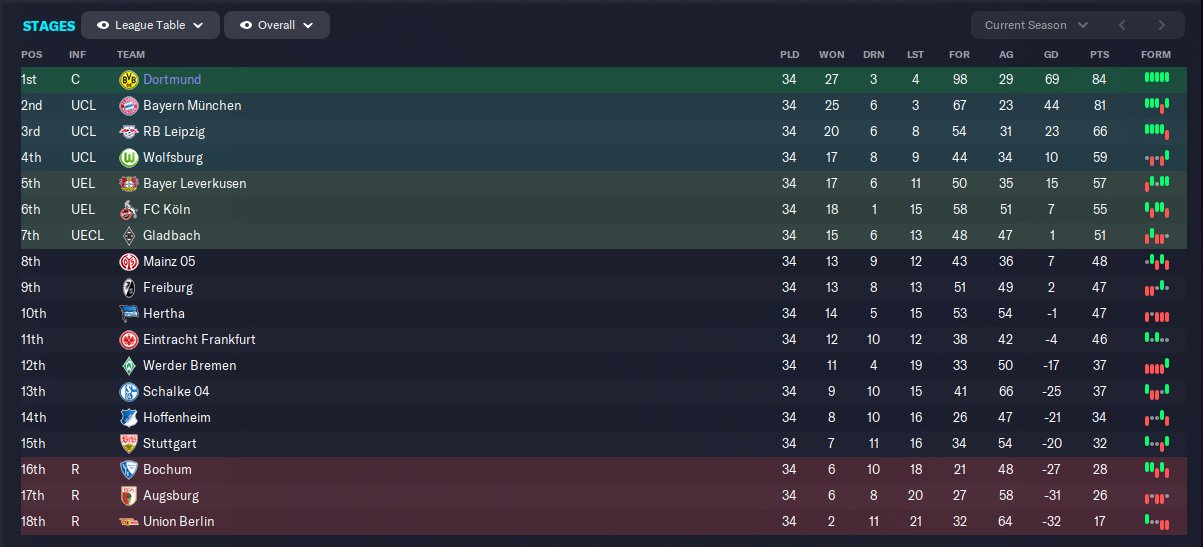
Task: Click the Bayer Leverkusen badge icon
Action: (128, 183)
